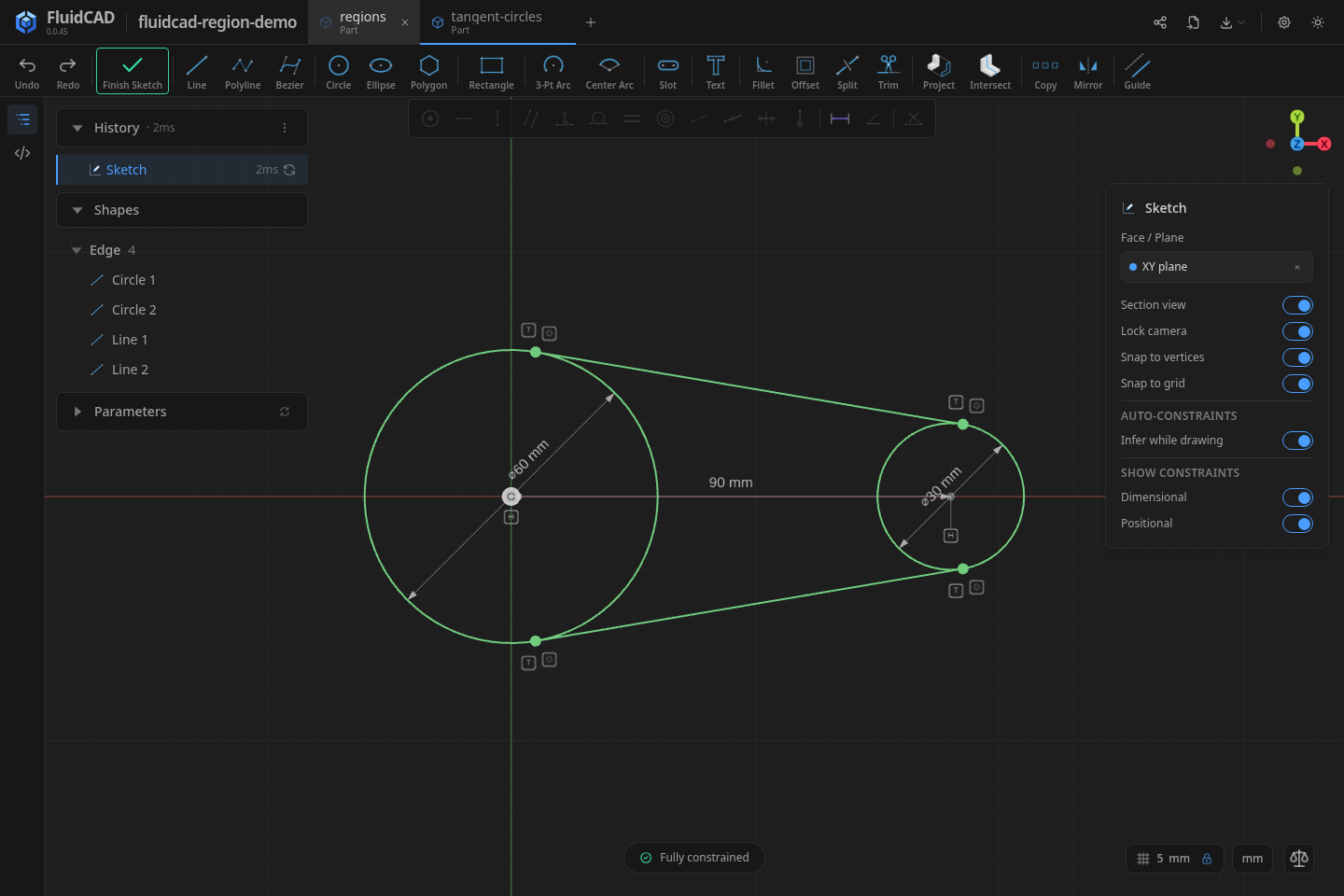
Task: Select the Slot tool
Action: click(668, 72)
